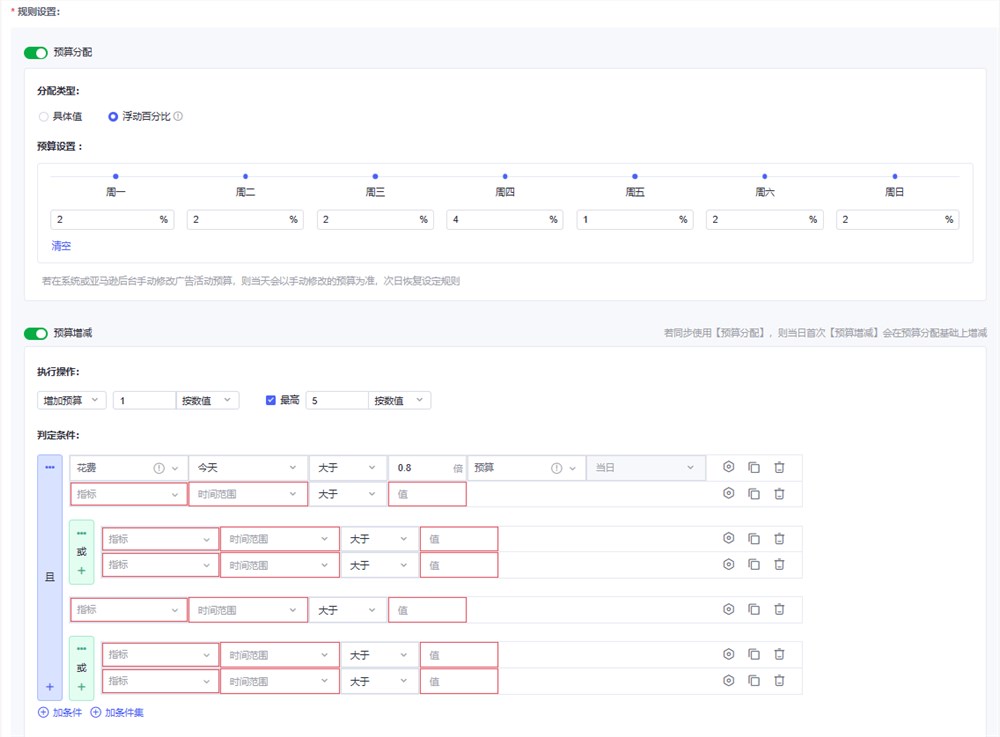
Task: Click the 清空 link
Action: (61, 246)
